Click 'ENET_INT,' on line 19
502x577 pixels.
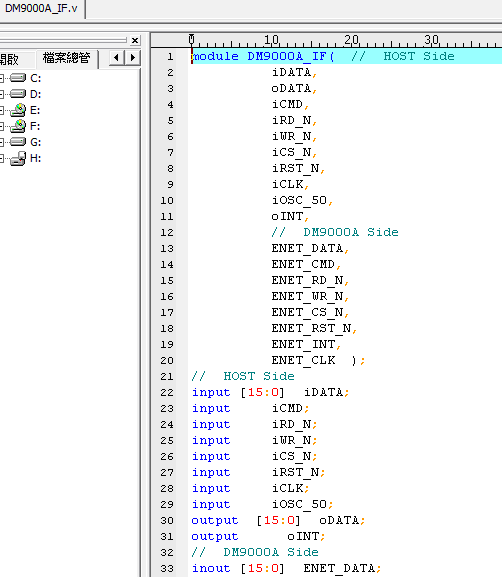click(x=306, y=344)
